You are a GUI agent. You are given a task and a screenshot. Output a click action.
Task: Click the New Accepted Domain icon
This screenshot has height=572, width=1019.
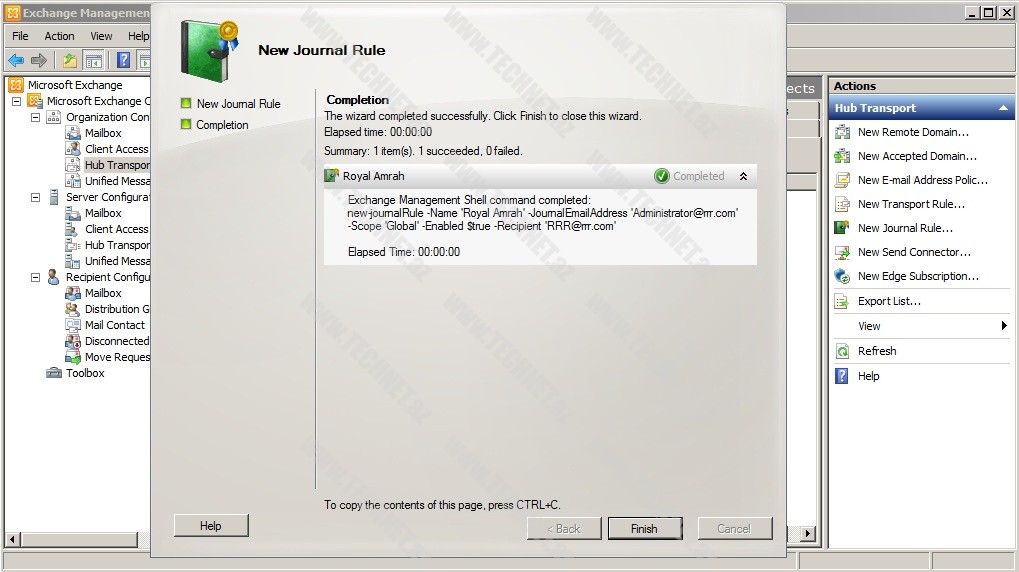[842, 156]
